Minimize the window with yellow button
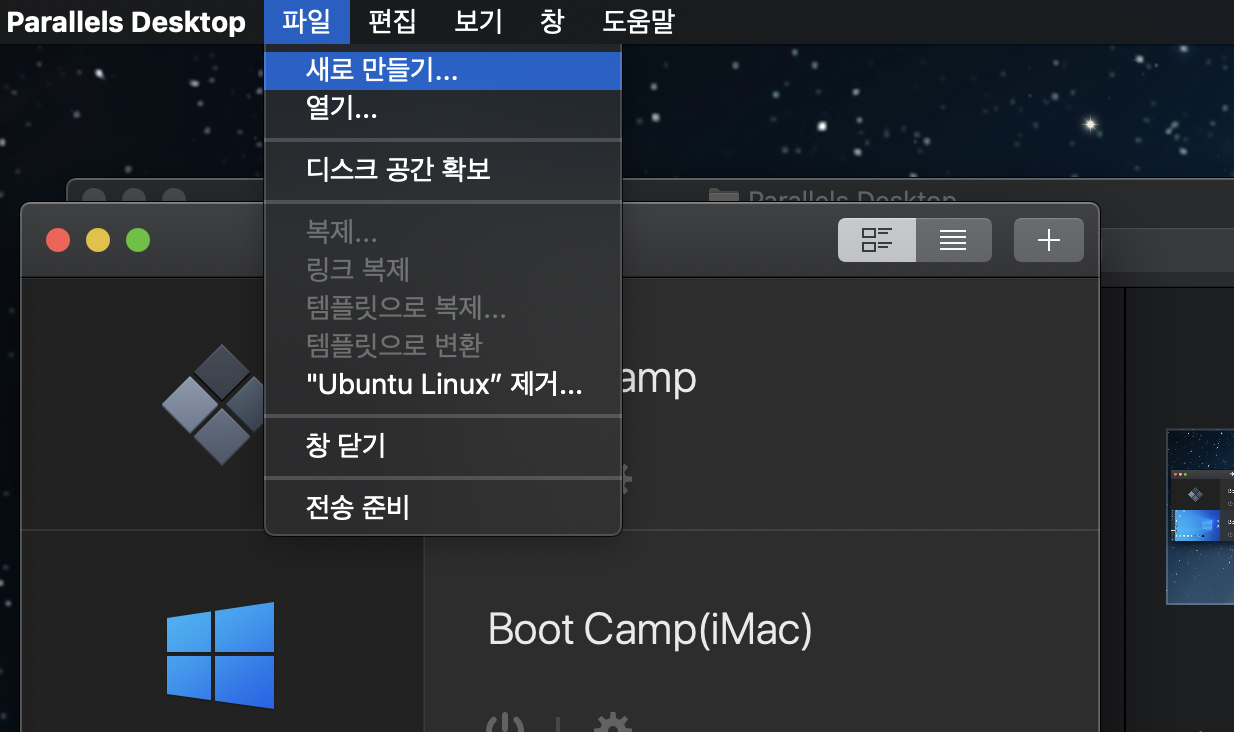The image size is (1234, 732). (98, 240)
